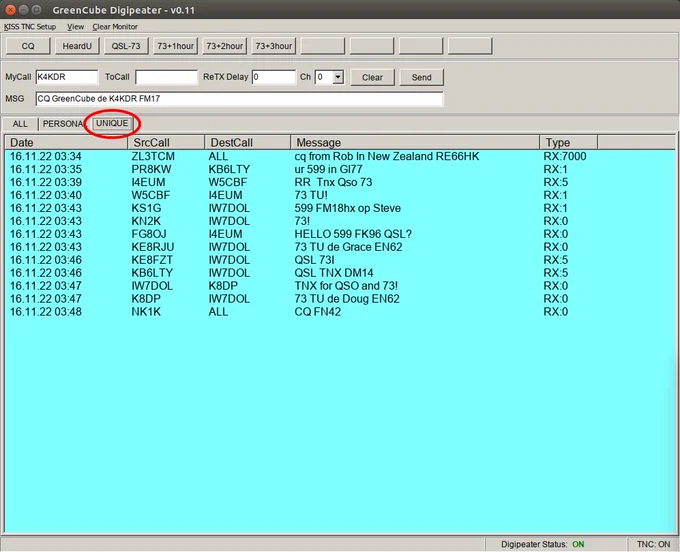Minimize the GreenCube Digipeater window

pos(24,10)
